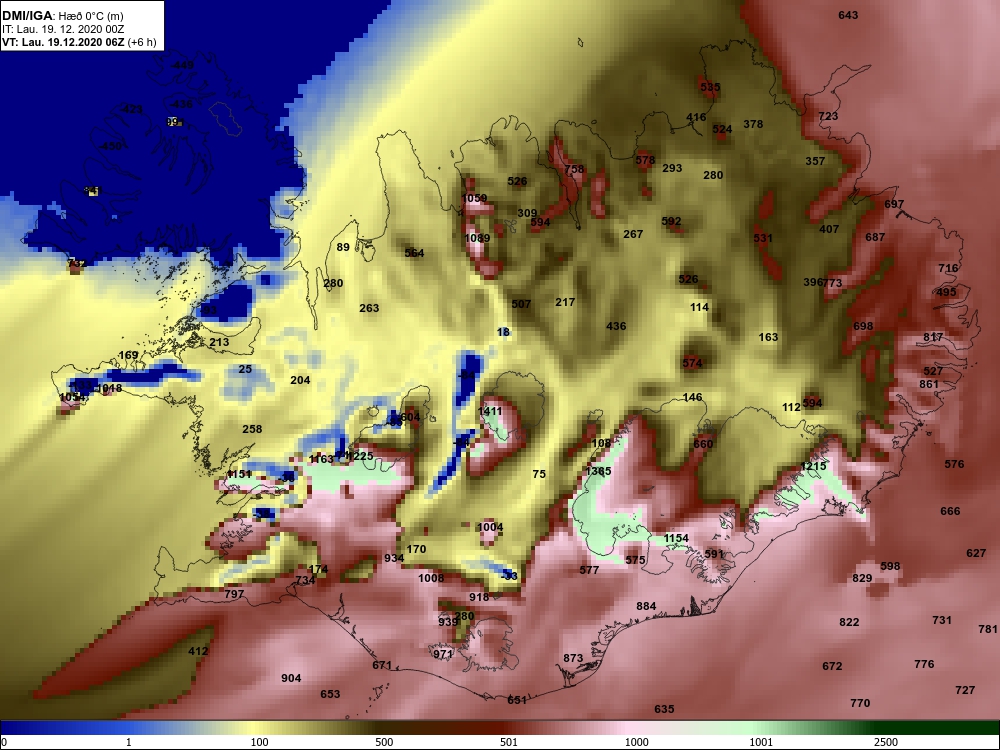The width and height of the screenshot is (1000, 750).
Task: Click the map value 163
Action: click(768, 337)
